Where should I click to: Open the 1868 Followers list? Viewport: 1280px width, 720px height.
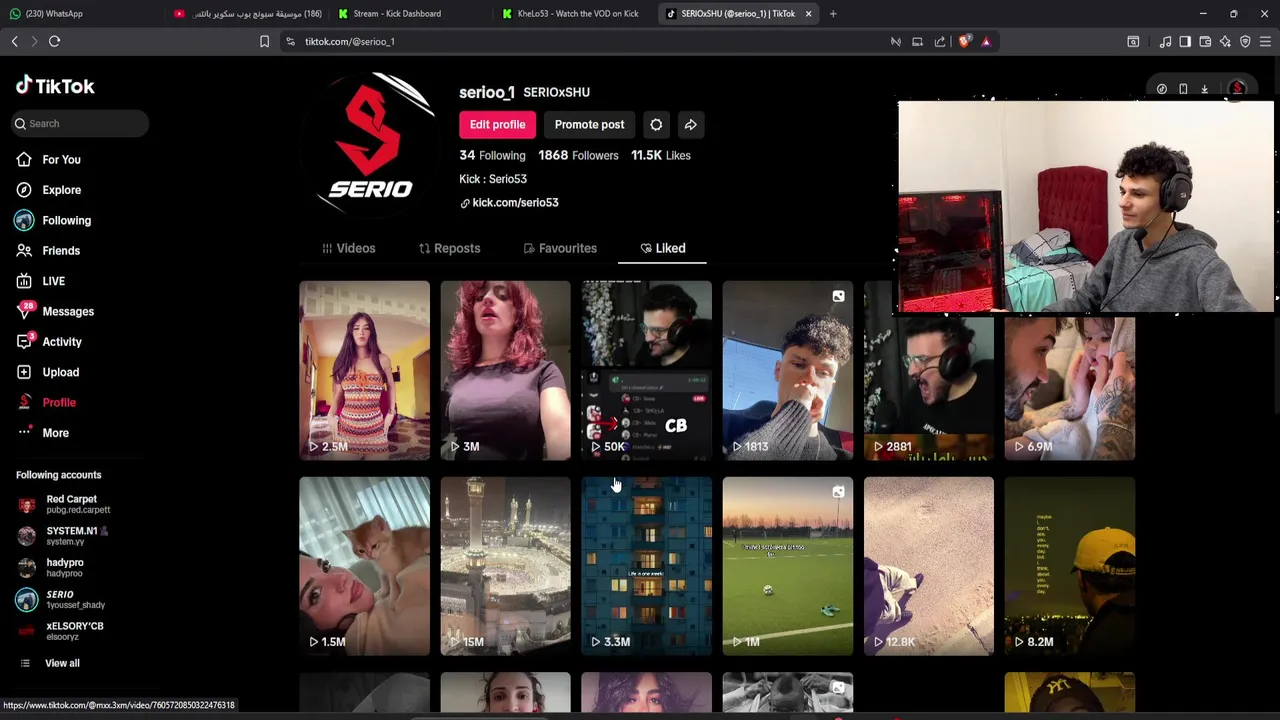coord(578,155)
